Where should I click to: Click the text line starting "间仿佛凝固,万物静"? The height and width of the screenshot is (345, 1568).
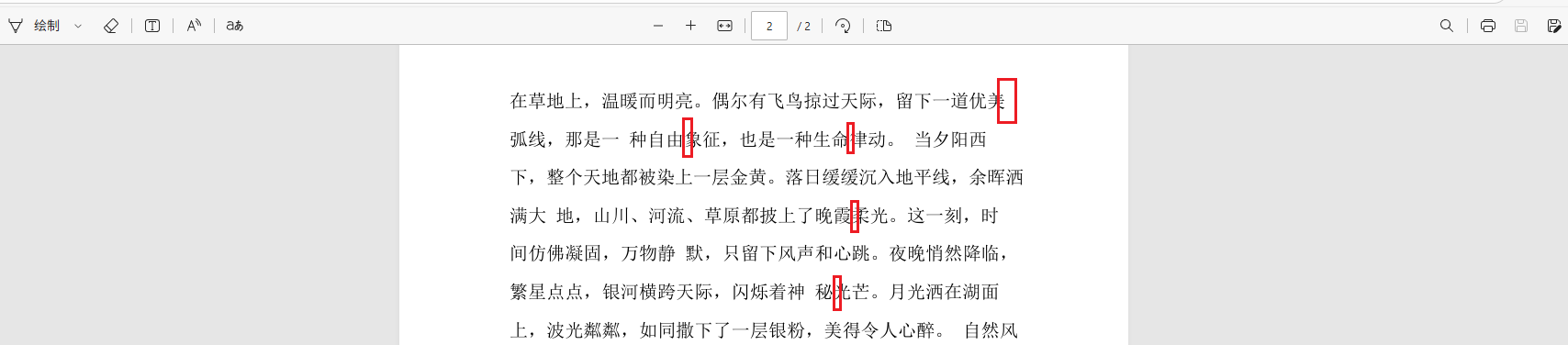[760, 253]
